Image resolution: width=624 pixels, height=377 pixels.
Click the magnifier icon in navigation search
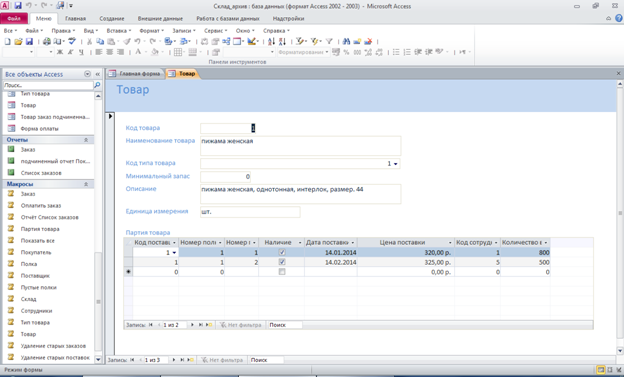(x=97, y=85)
